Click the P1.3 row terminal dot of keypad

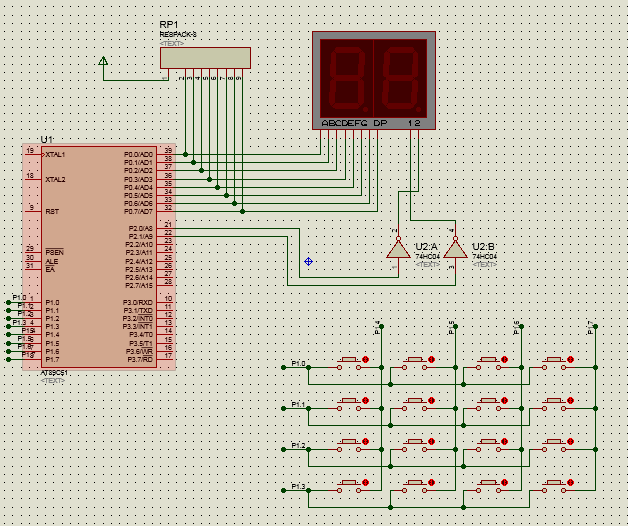point(284,490)
